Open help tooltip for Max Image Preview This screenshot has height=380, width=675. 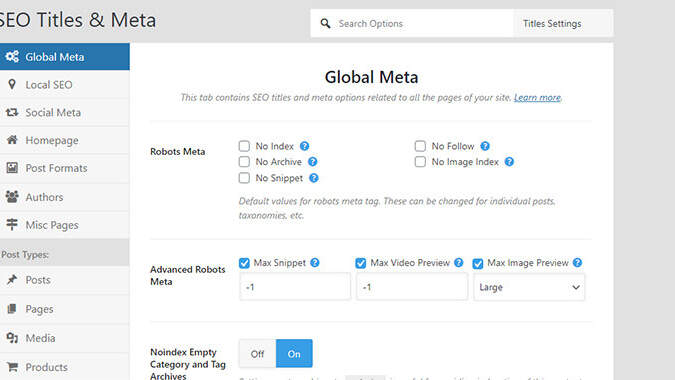[577, 263]
